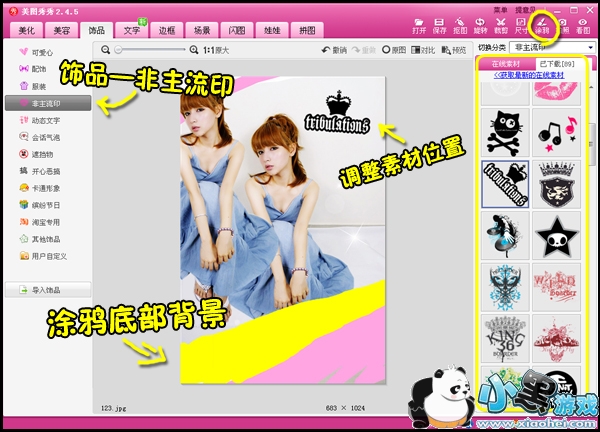The height and width of the screenshot is (432, 600).
Task: Select the 涂鸦 (Doodle) tool
Action: pyautogui.click(x=542, y=24)
